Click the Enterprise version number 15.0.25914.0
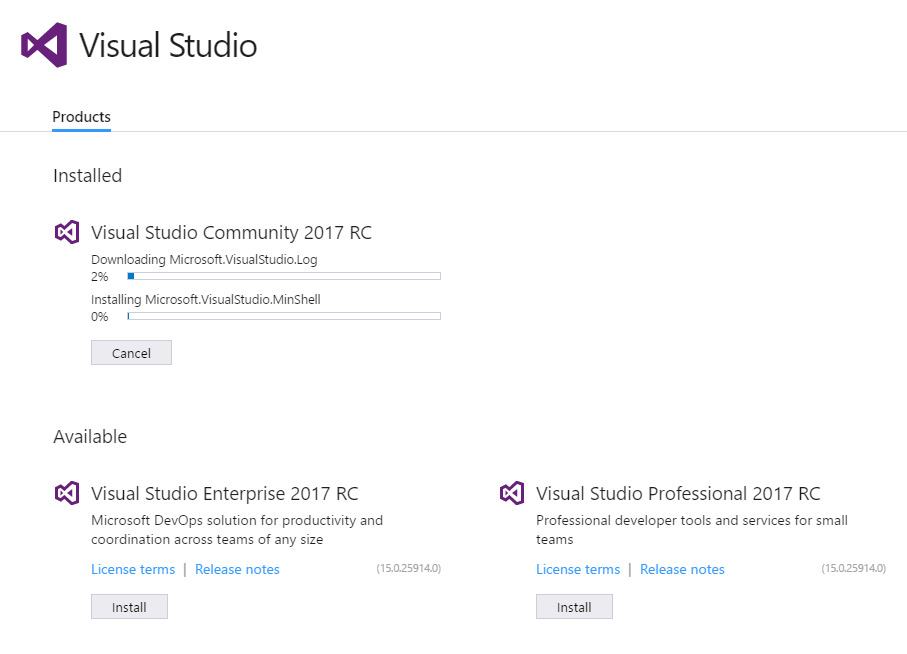The image size is (907, 654). 408,568
